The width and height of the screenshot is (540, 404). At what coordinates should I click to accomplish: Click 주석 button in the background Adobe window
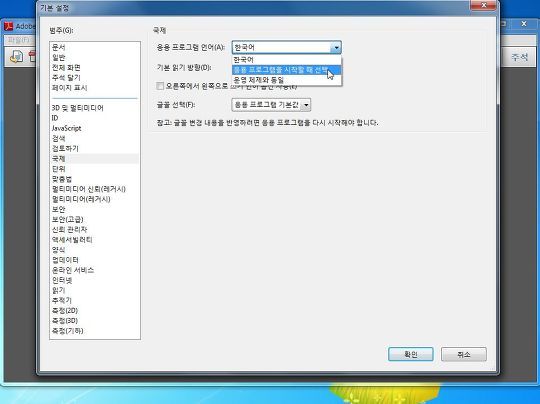point(519,57)
